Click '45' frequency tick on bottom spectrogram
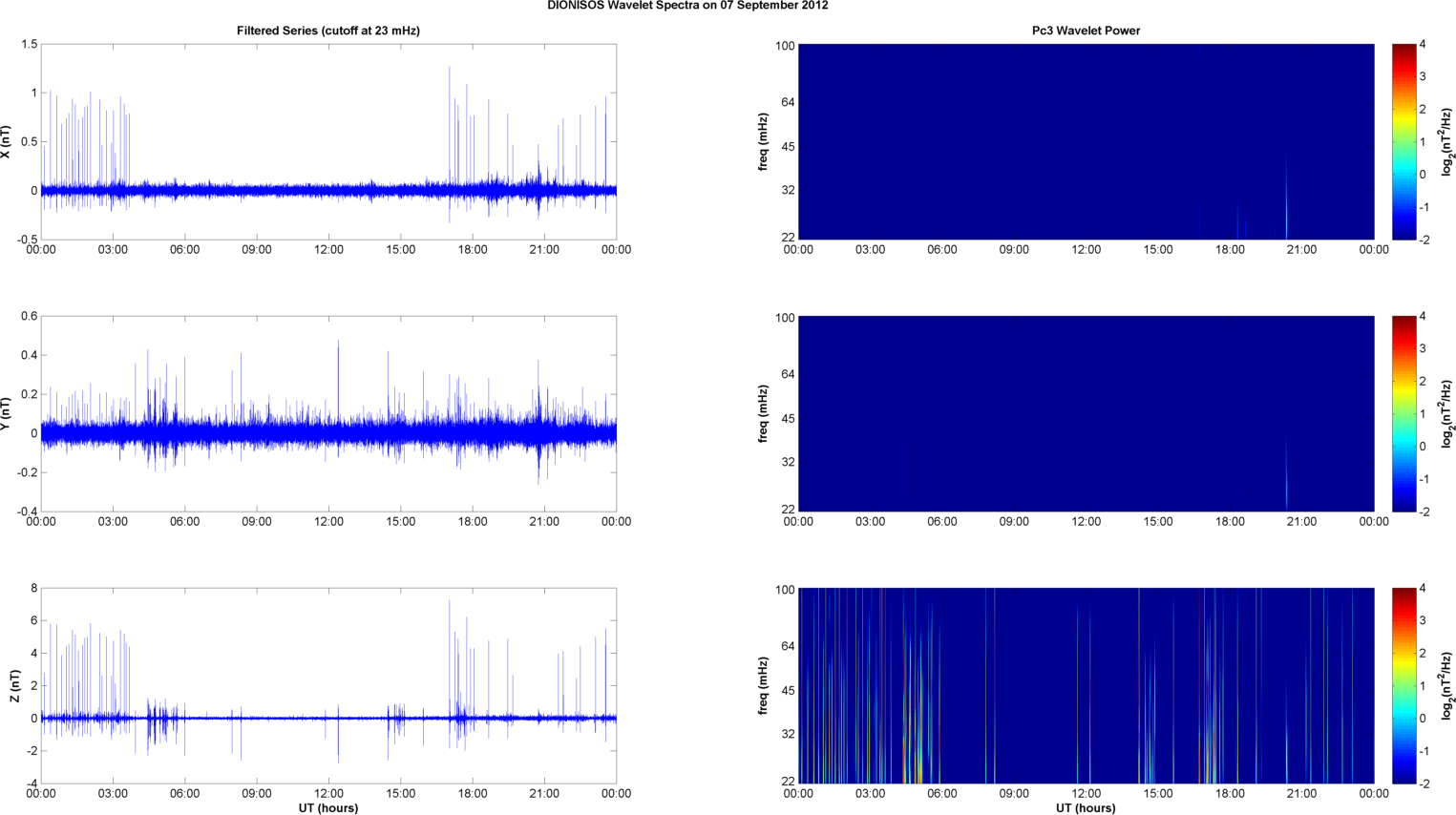Viewport: 1456px width, 815px height. click(788, 691)
